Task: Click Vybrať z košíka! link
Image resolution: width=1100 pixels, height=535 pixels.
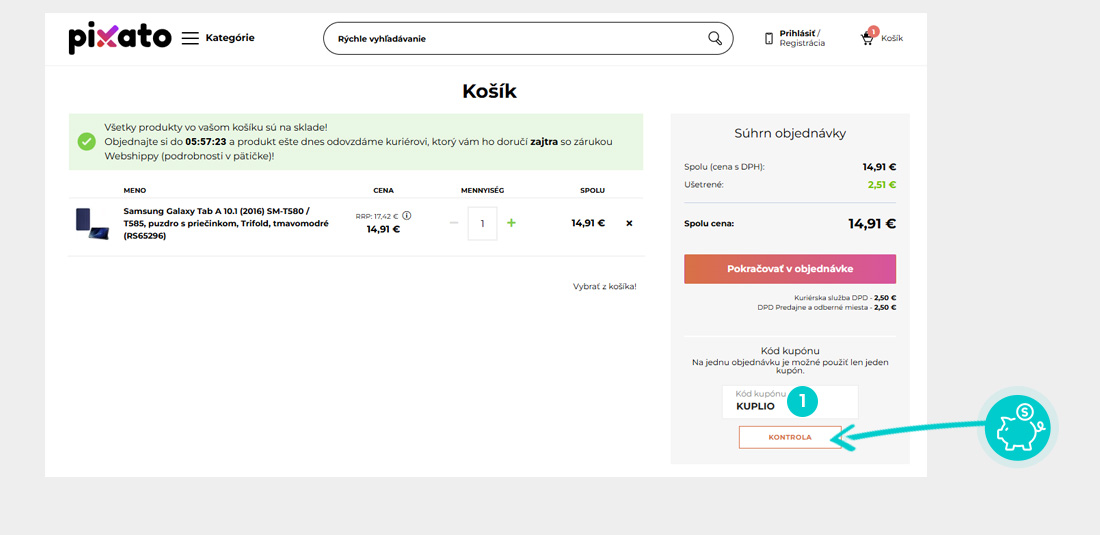Action: (605, 287)
